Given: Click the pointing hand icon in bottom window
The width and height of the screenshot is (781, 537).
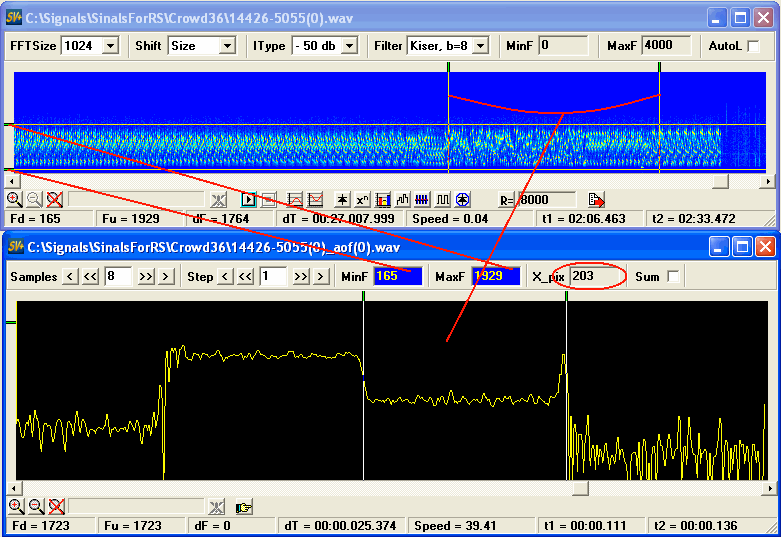Looking at the screenshot, I should [244, 506].
